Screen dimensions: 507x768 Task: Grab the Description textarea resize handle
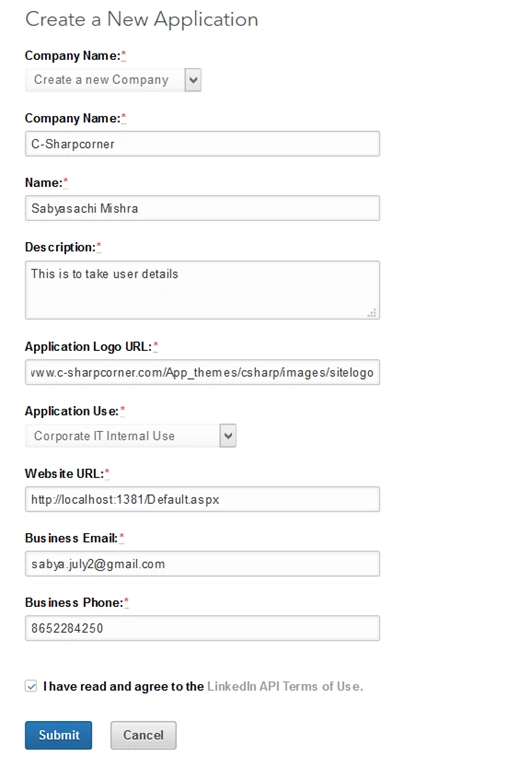(x=372, y=313)
